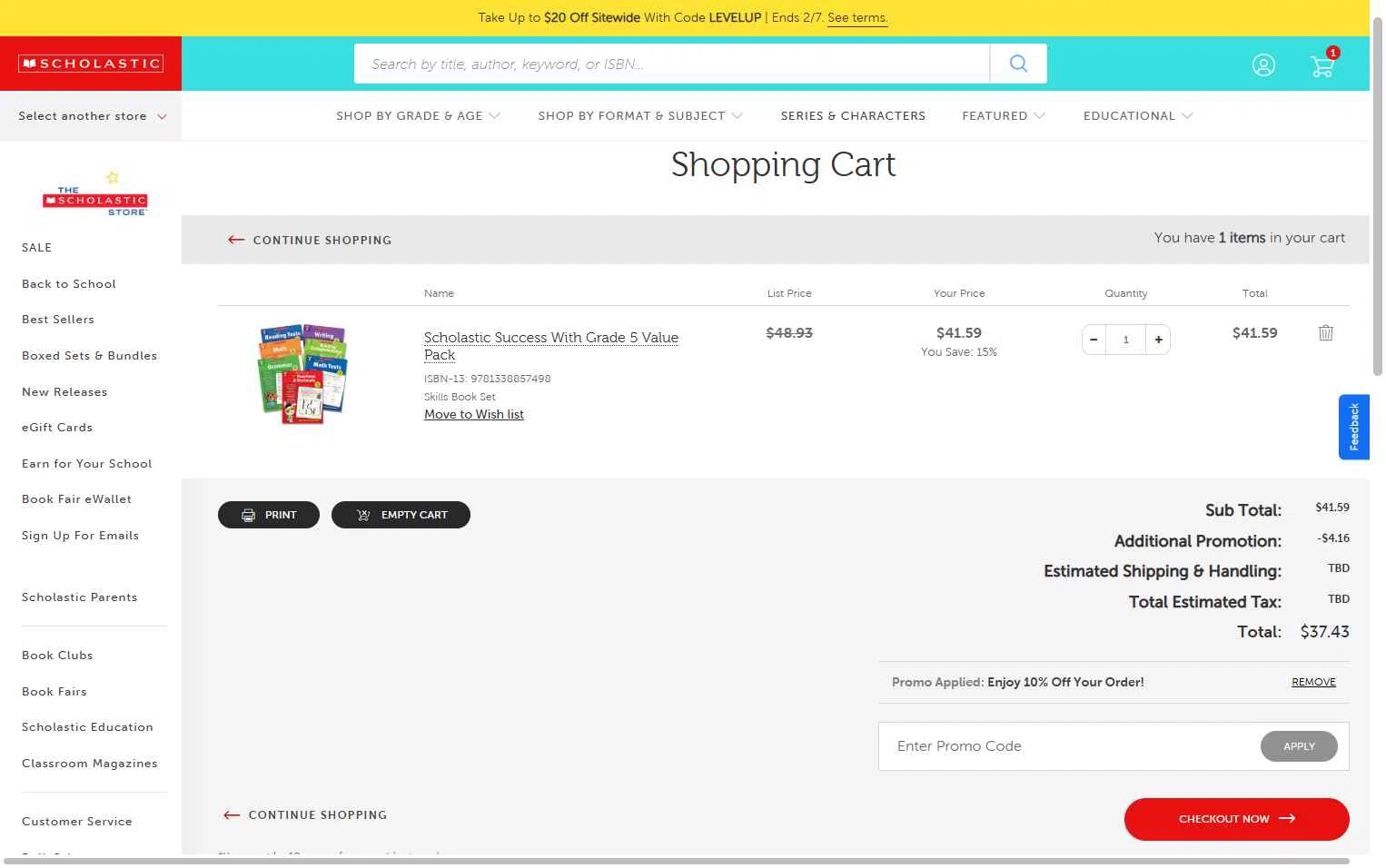1386x868 pixels.
Task: Open the Feedback side tab
Action: click(x=1353, y=427)
